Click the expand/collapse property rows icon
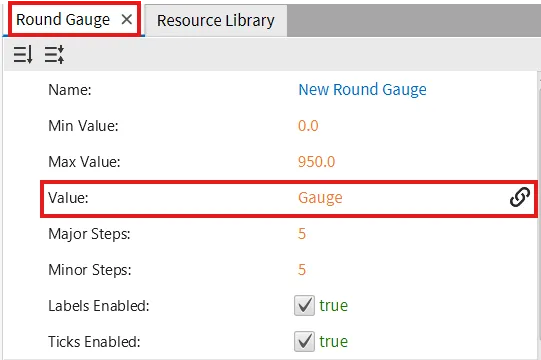541x360 pixels. point(54,54)
